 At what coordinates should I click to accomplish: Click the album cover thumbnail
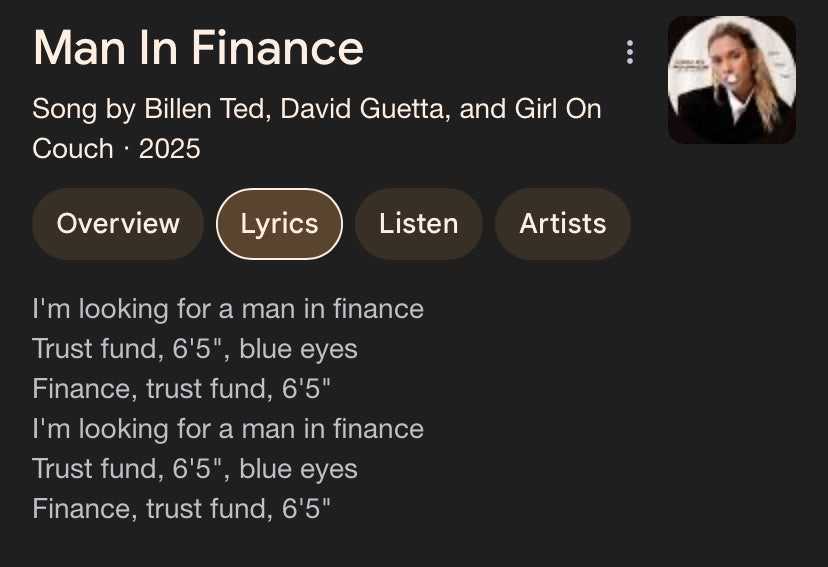pos(731,80)
